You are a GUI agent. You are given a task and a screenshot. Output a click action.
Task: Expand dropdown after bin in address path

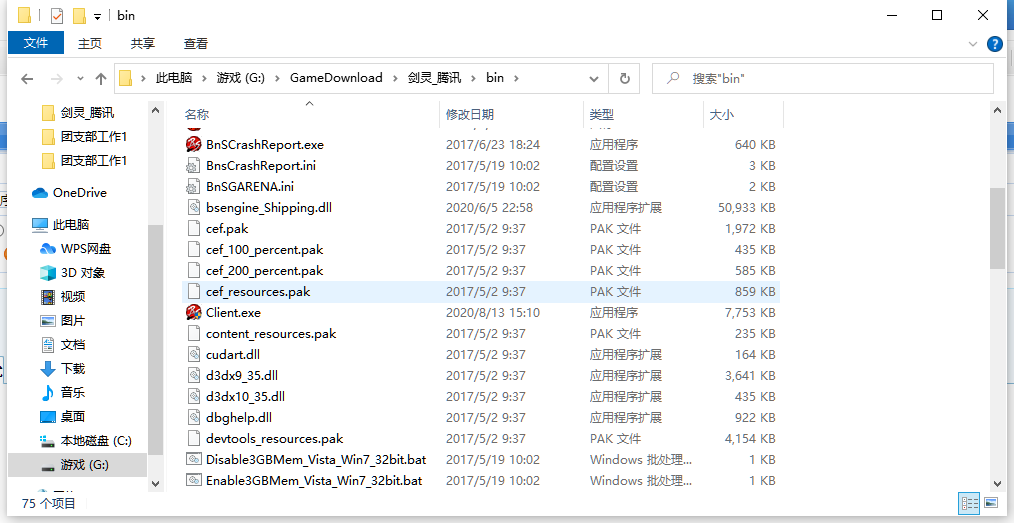[x=516, y=78]
